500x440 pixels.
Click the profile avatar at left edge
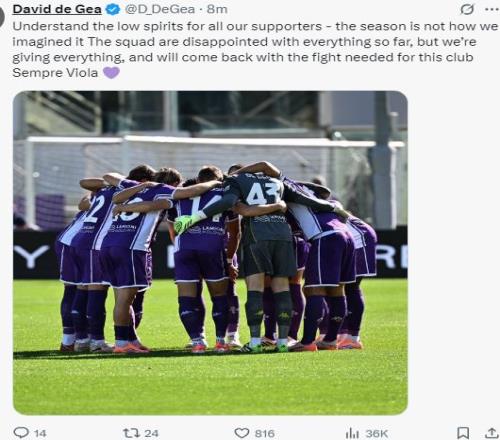[x=2, y=17]
